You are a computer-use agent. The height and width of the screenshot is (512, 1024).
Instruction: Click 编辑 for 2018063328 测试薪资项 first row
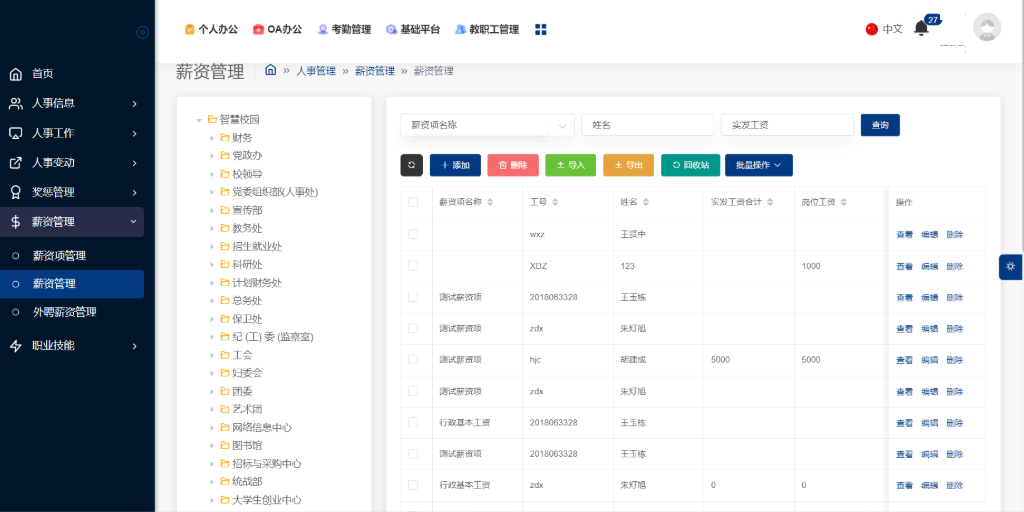click(x=929, y=297)
